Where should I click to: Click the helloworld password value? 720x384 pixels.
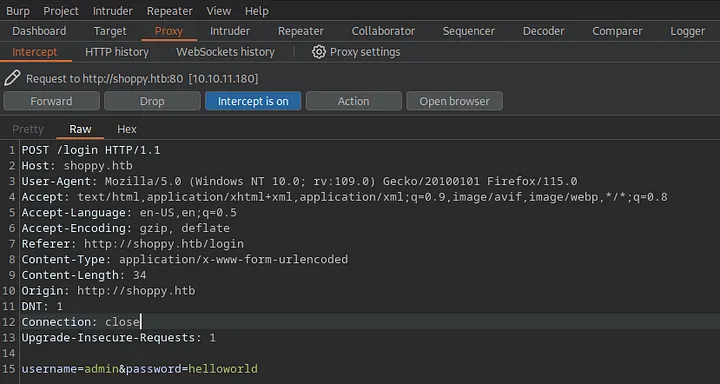(x=223, y=369)
